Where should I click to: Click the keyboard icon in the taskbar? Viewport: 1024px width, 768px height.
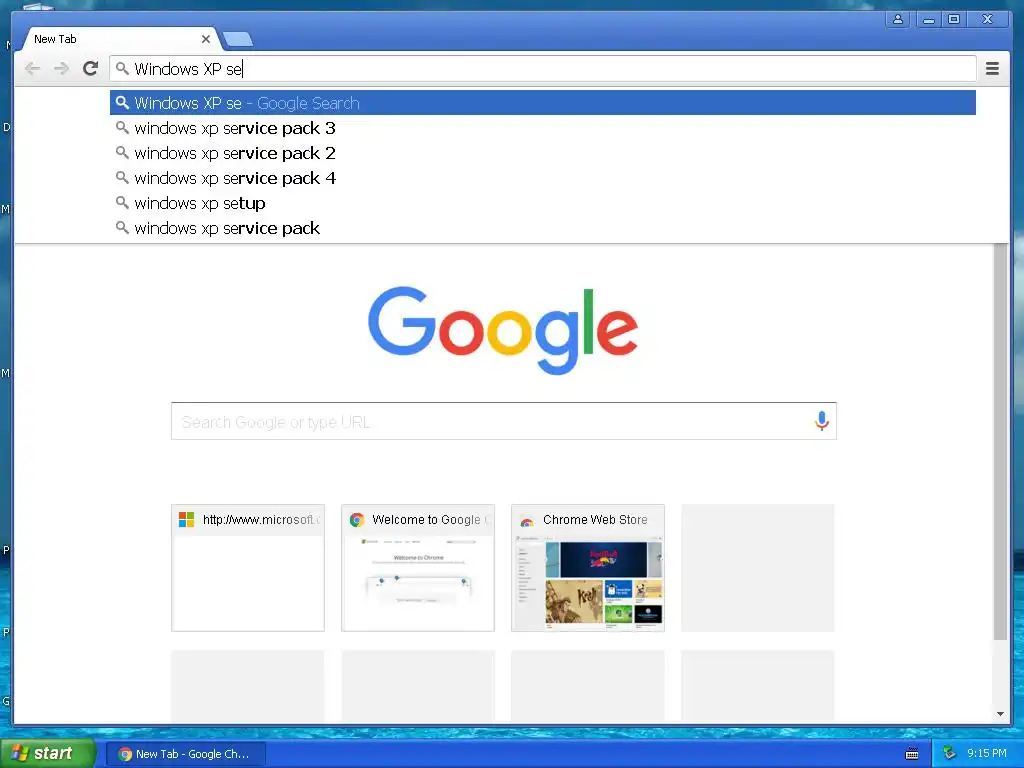click(912, 754)
